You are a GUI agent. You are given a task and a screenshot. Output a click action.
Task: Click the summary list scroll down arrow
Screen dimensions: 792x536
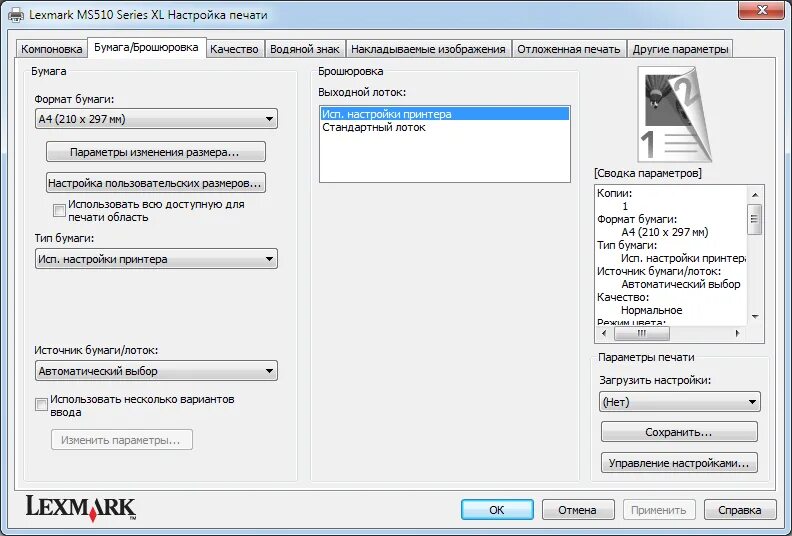(755, 317)
